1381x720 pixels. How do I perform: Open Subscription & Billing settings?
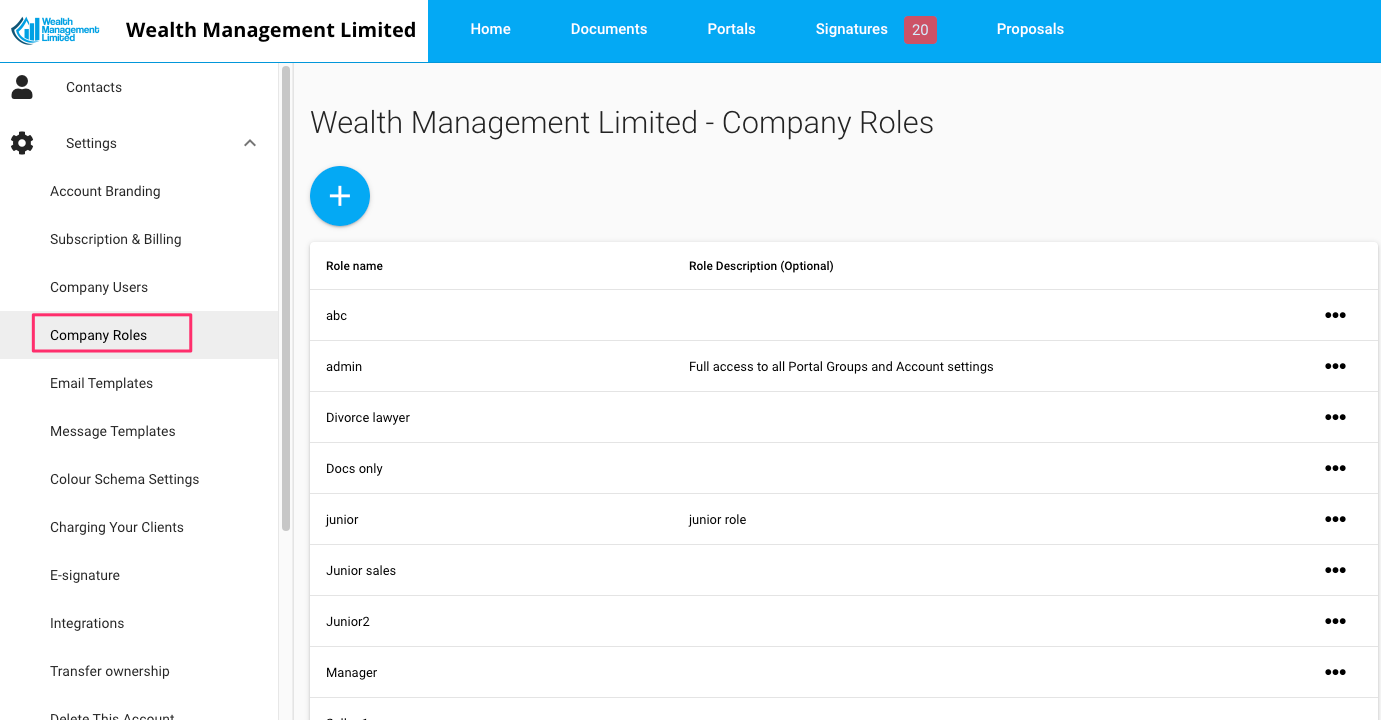(x=116, y=239)
